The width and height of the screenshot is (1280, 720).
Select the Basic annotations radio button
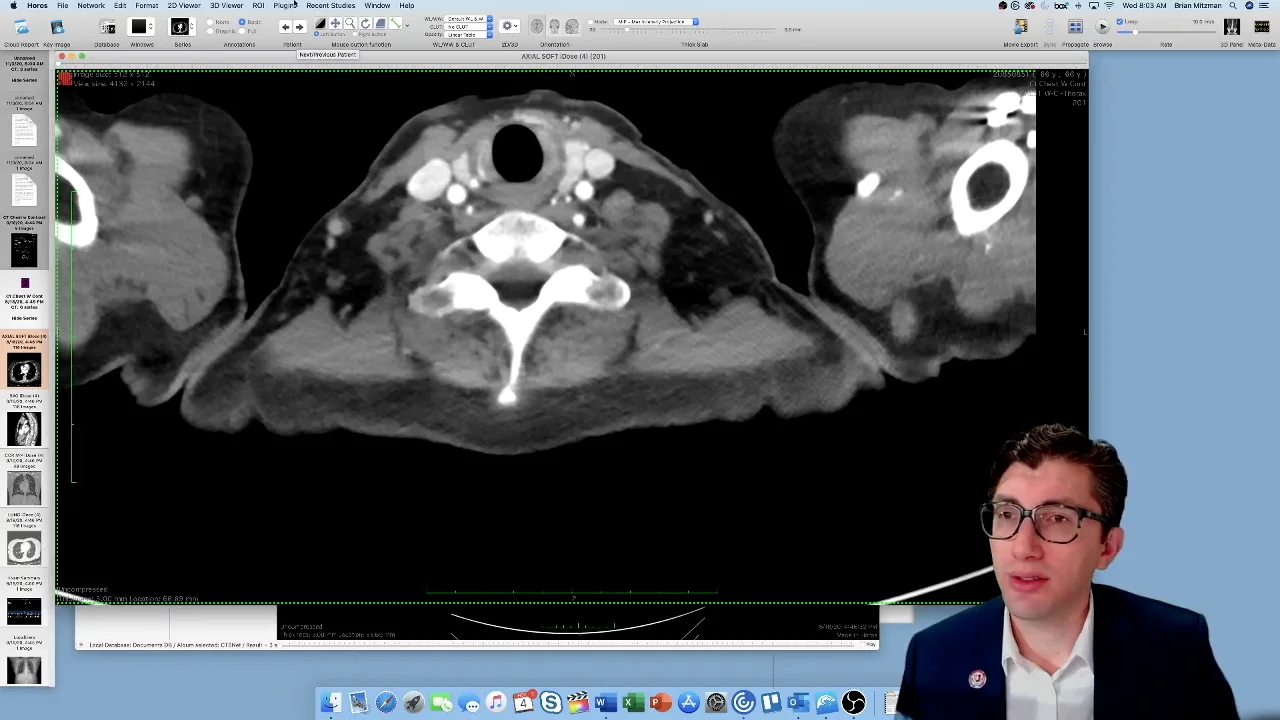[x=242, y=21]
